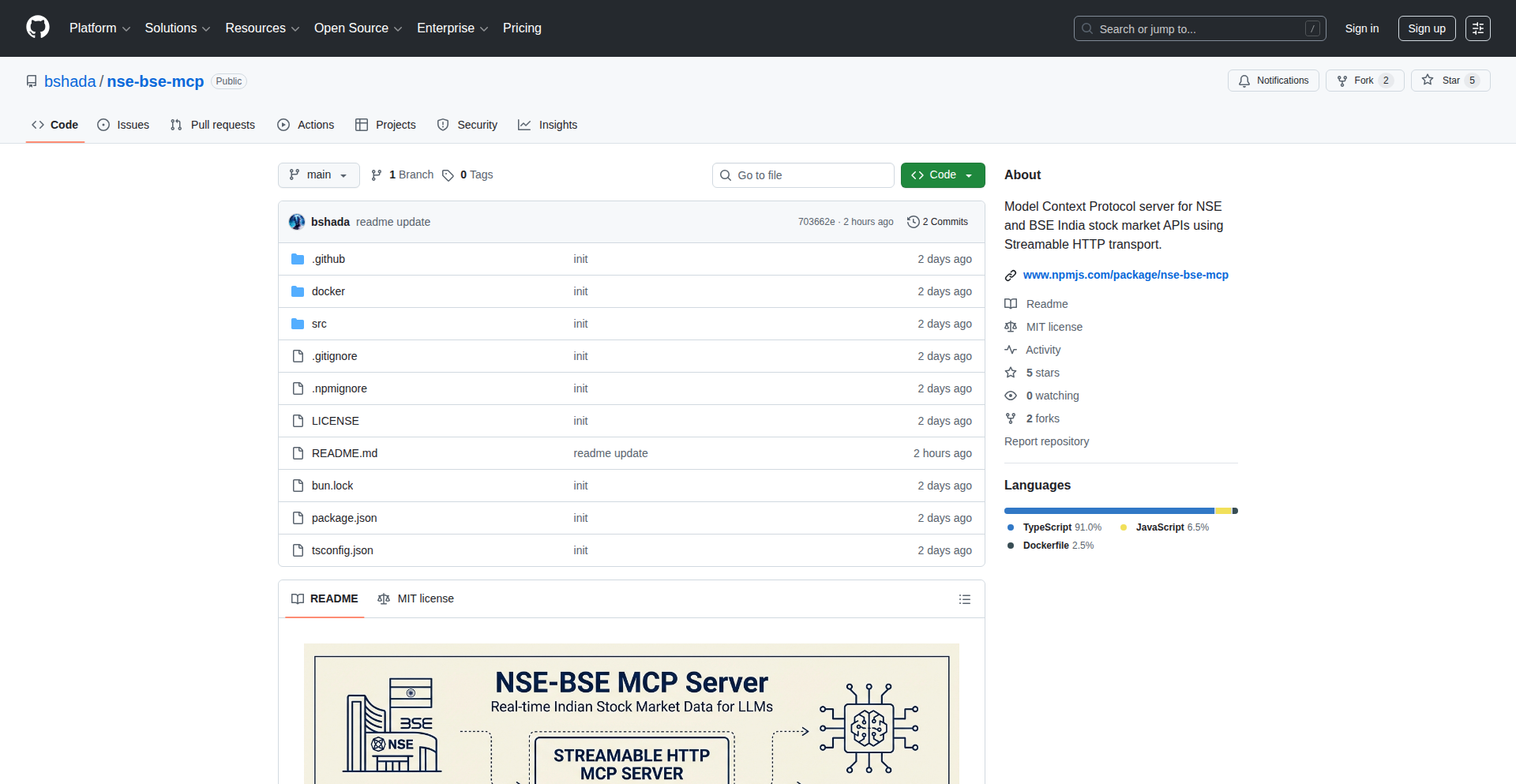Click the Go to file search field
The height and width of the screenshot is (784, 1516).
coord(803,175)
